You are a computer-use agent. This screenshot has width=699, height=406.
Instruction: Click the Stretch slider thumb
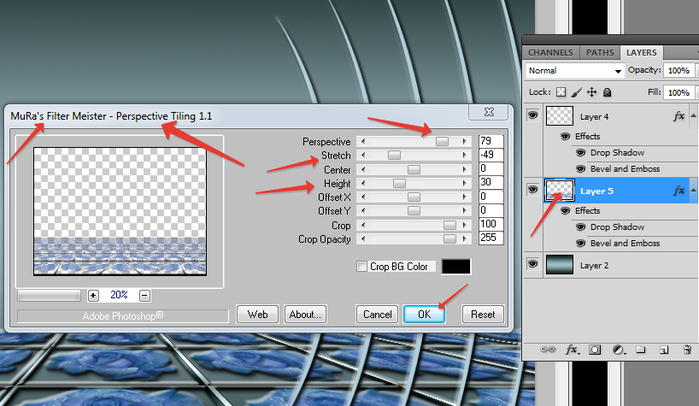coord(394,155)
